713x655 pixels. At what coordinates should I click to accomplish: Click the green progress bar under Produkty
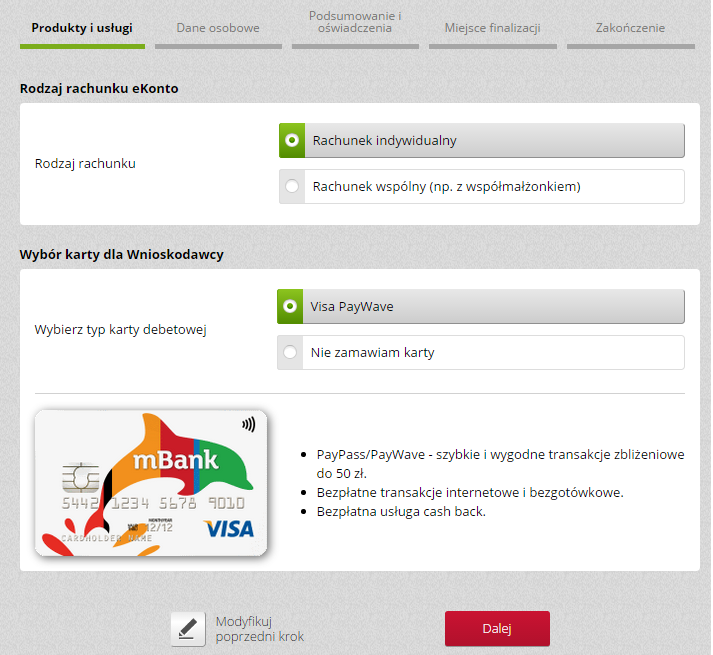click(82, 46)
